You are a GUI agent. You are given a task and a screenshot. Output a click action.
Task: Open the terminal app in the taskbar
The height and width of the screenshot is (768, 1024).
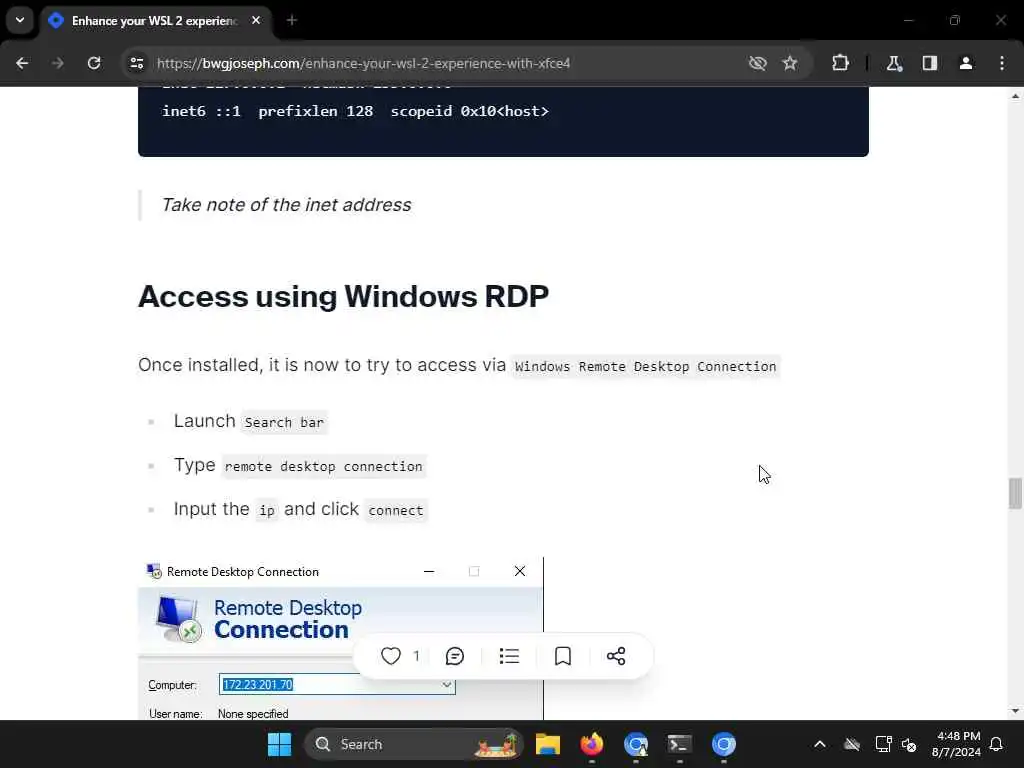tap(679, 744)
